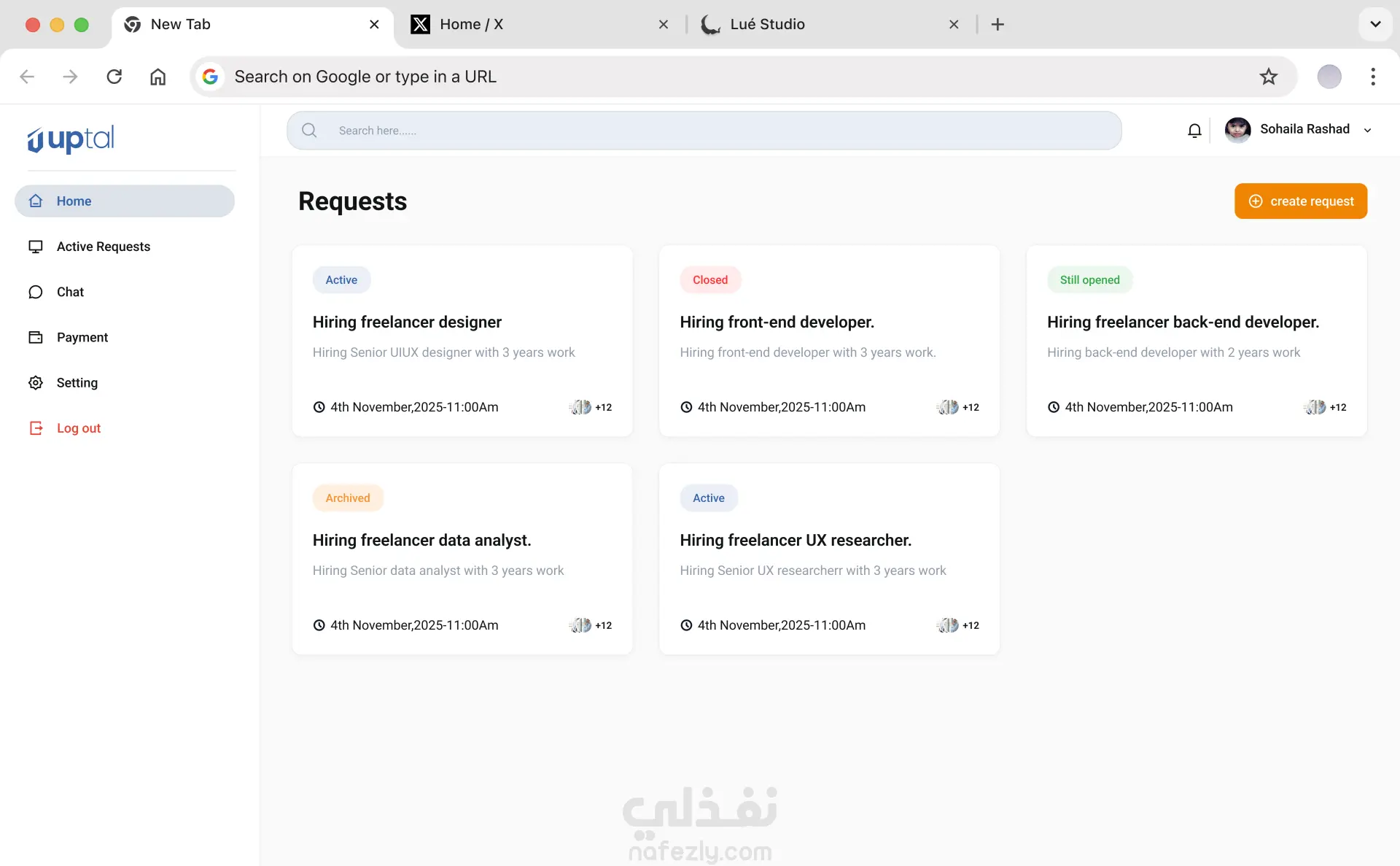Open the Payment sidebar section
1400x866 pixels.
(82, 337)
